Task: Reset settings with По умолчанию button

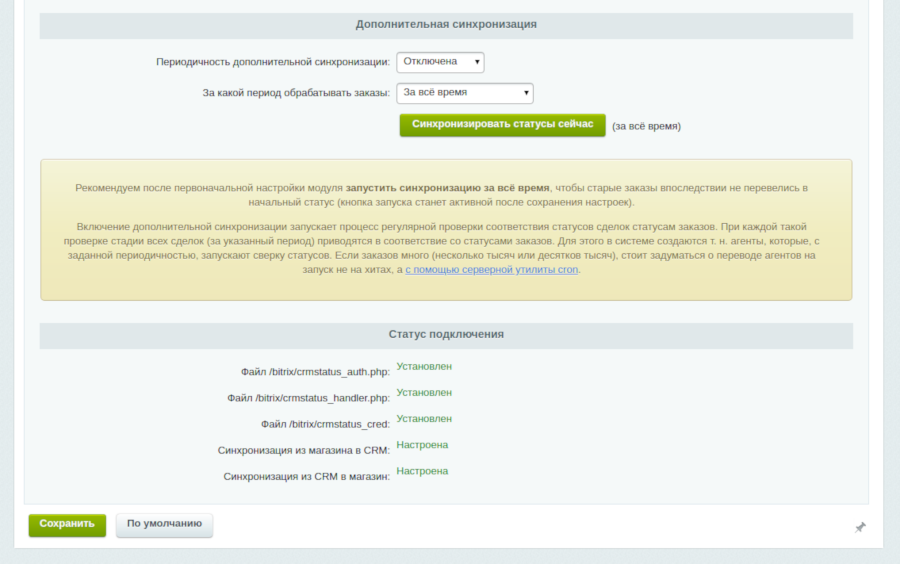Action: click(x=164, y=524)
